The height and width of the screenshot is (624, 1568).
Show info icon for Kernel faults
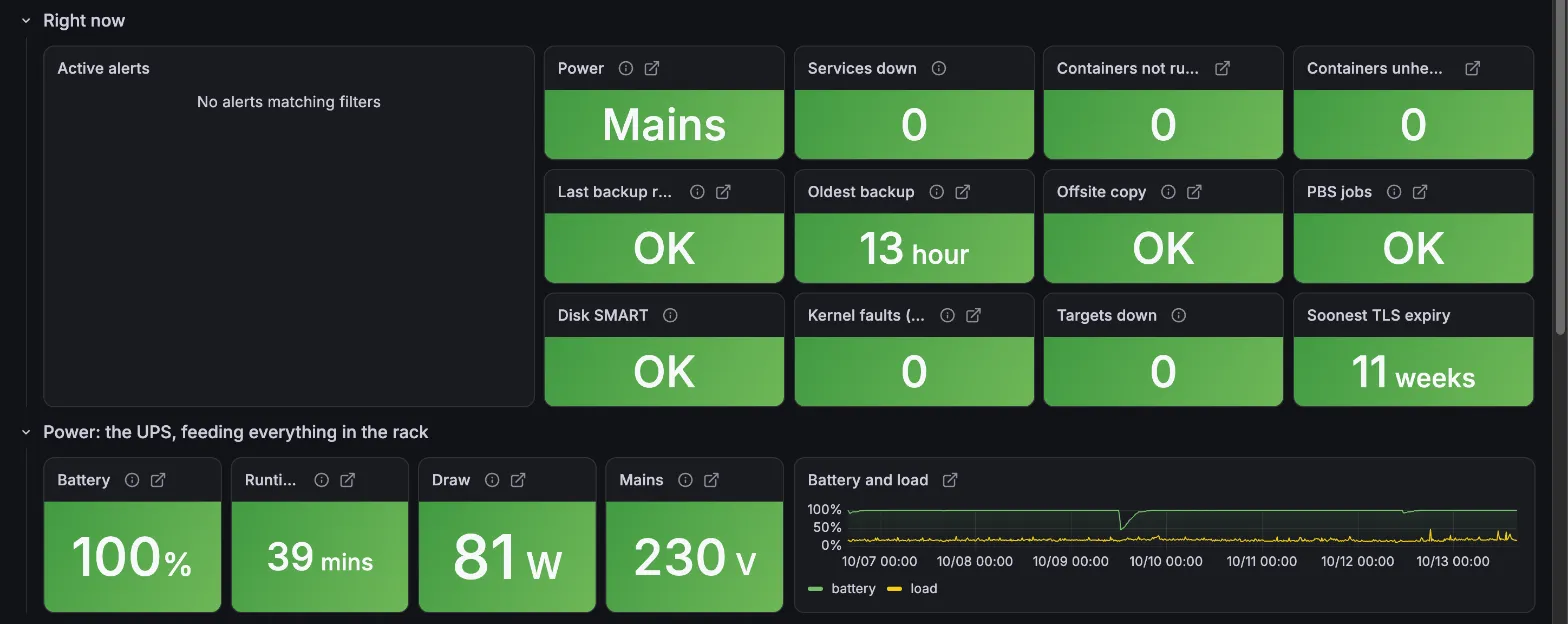[x=948, y=315]
